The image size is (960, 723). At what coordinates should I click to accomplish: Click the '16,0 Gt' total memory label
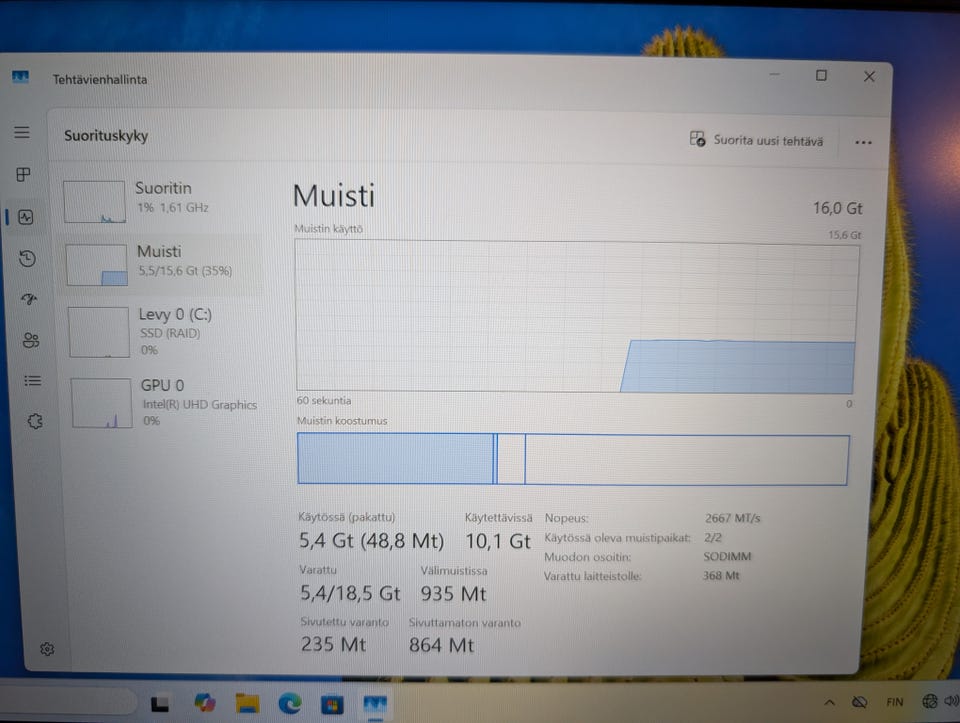click(838, 208)
